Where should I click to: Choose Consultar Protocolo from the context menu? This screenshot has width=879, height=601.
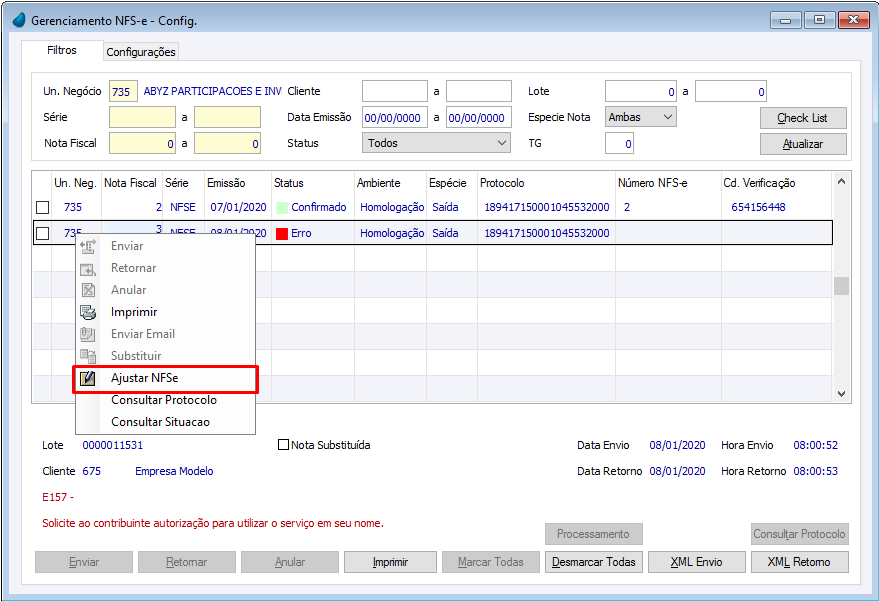pyautogui.click(x=164, y=400)
